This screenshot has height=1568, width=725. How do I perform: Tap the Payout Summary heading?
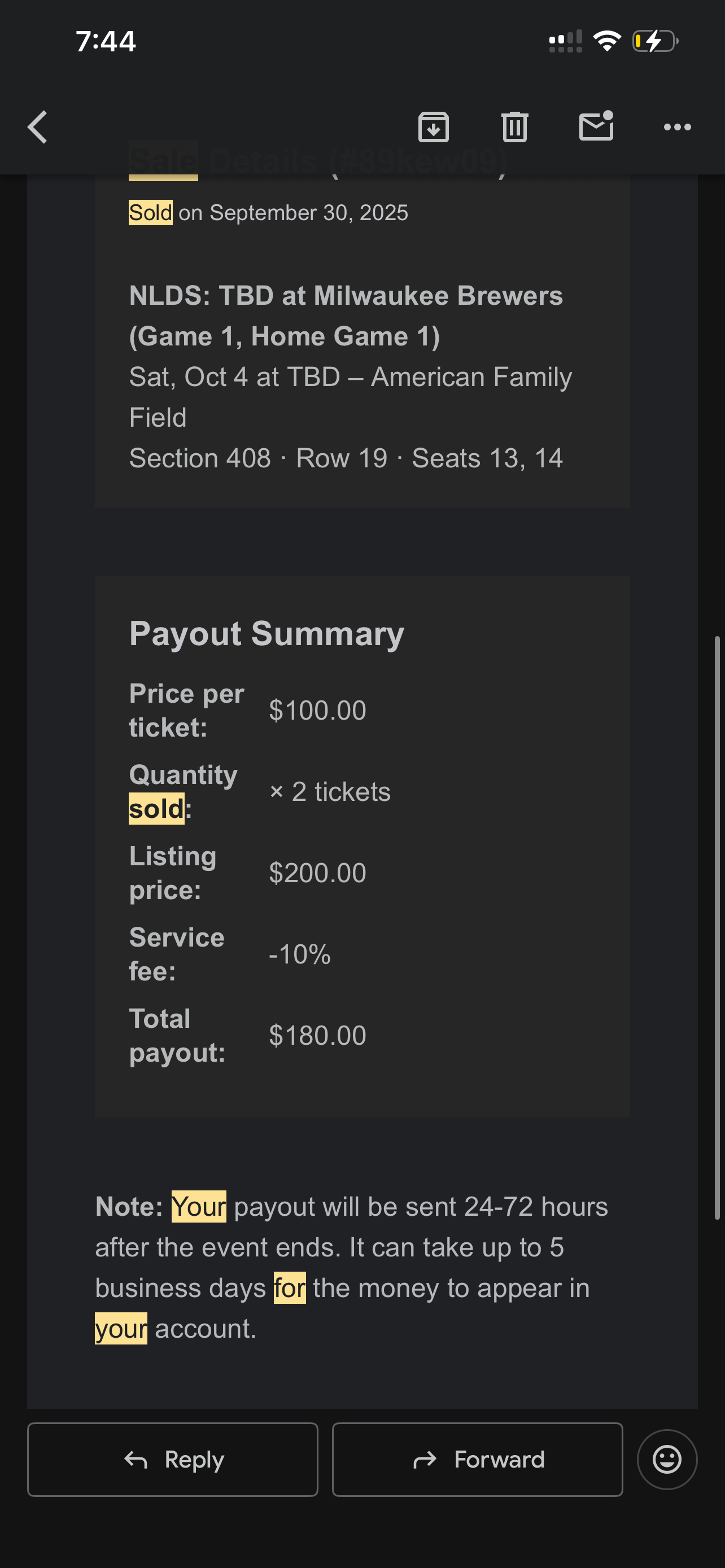pos(267,634)
